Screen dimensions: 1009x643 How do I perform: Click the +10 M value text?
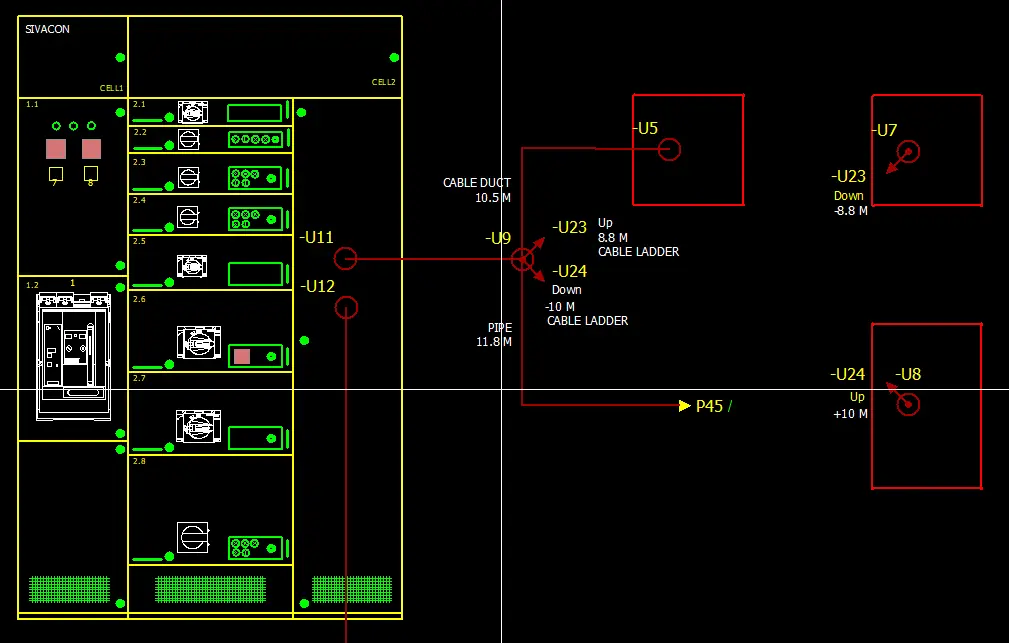coord(851,414)
